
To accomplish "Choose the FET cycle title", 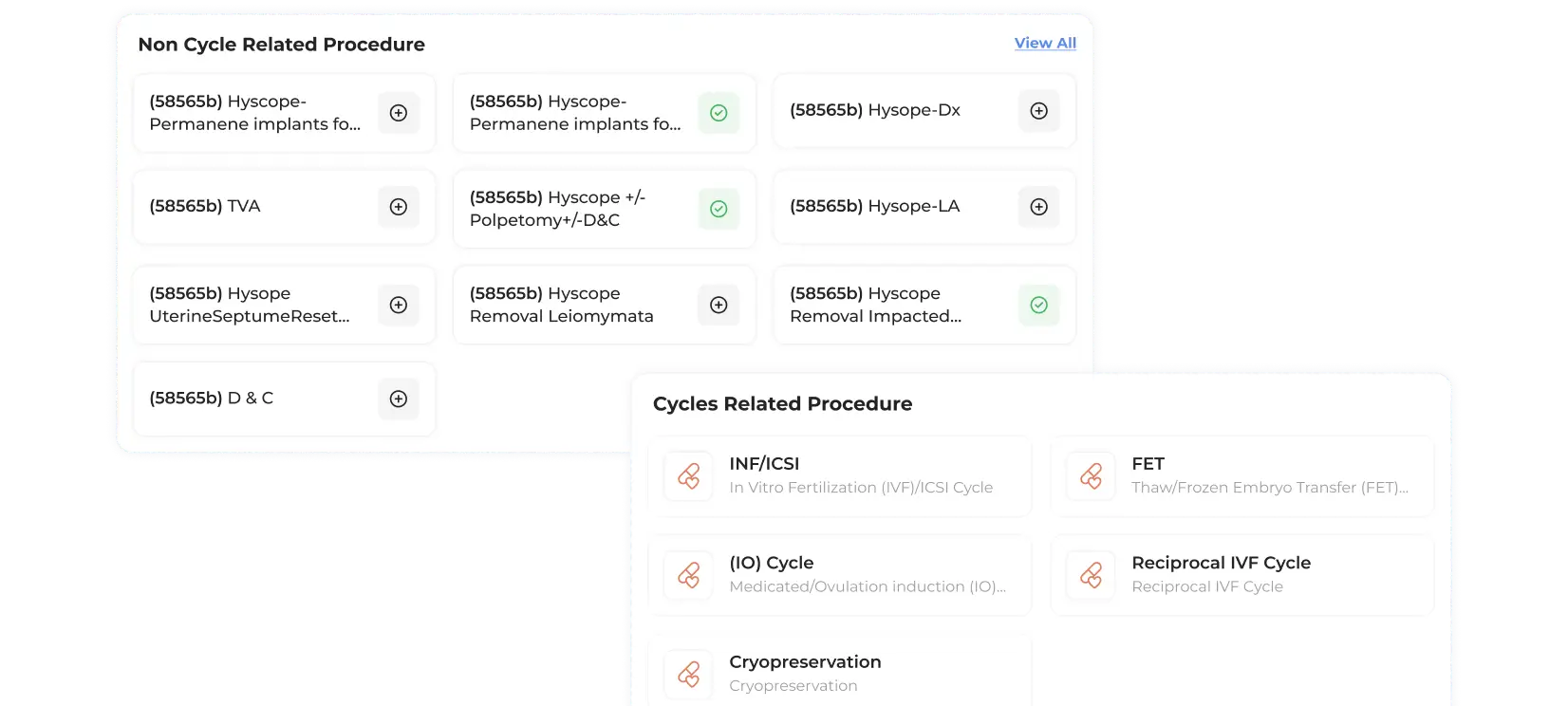I will pyautogui.click(x=1148, y=464).
